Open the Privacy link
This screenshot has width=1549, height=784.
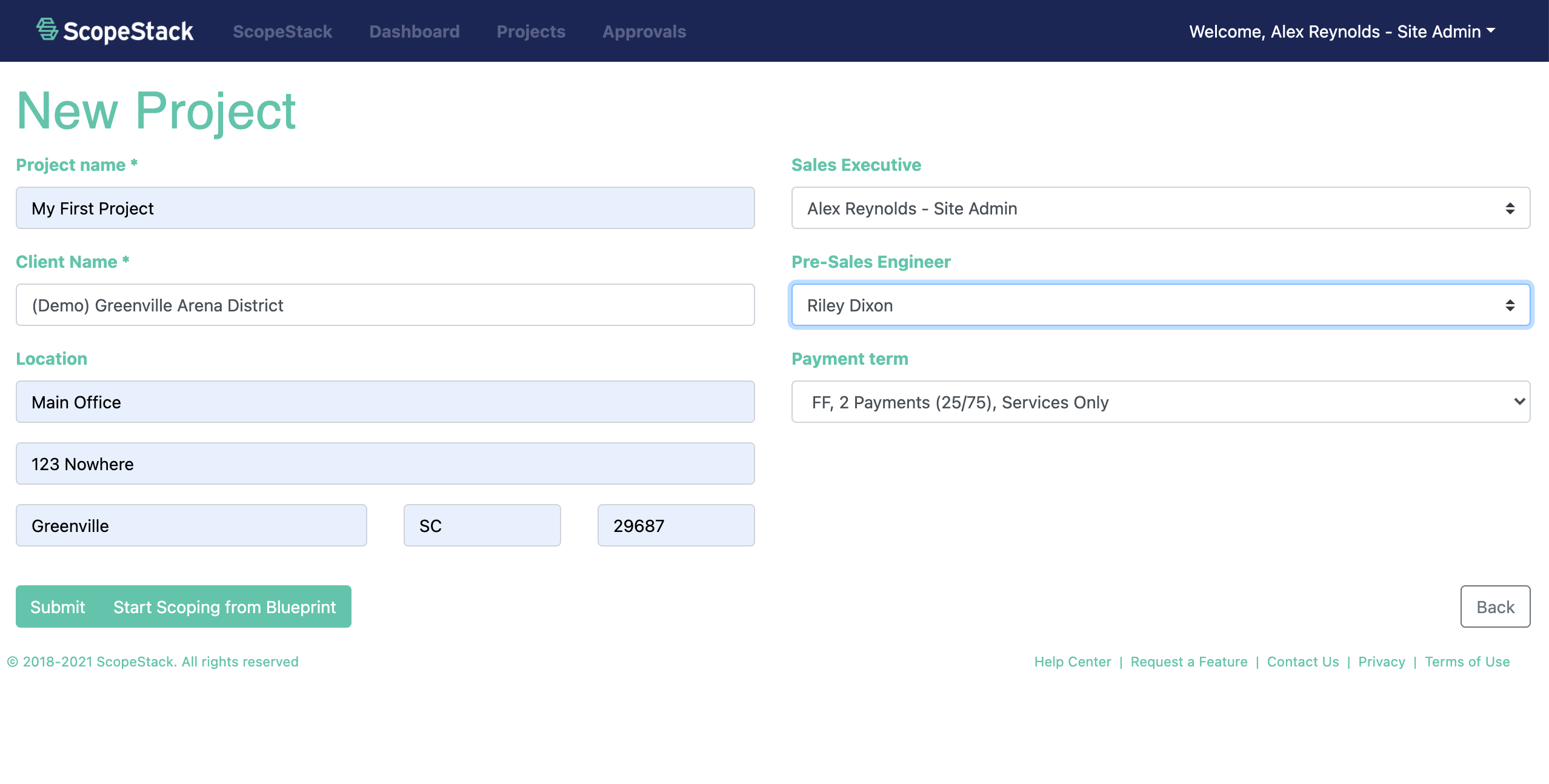coord(1382,662)
